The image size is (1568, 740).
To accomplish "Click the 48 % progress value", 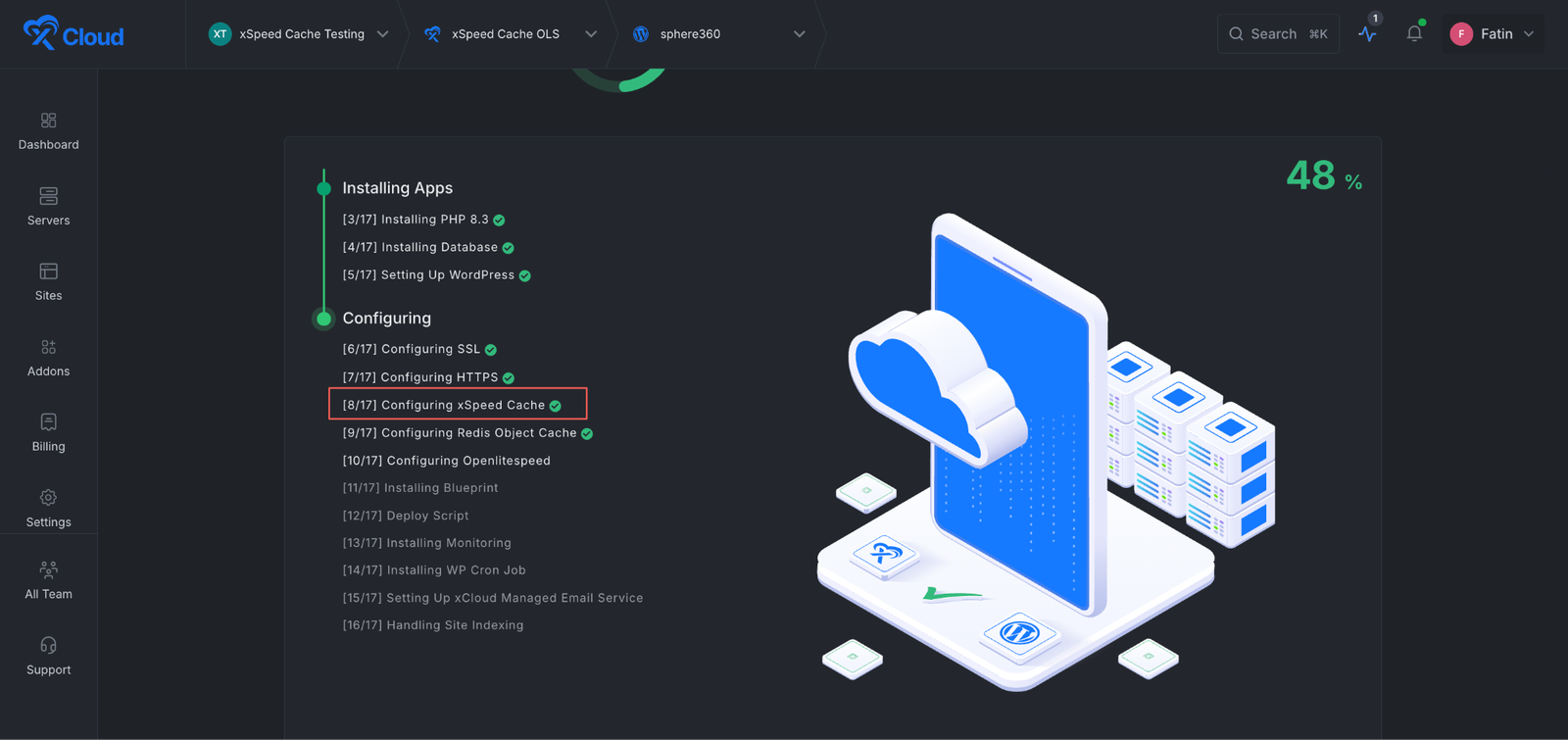I will pyautogui.click(x=1324, y=176).
